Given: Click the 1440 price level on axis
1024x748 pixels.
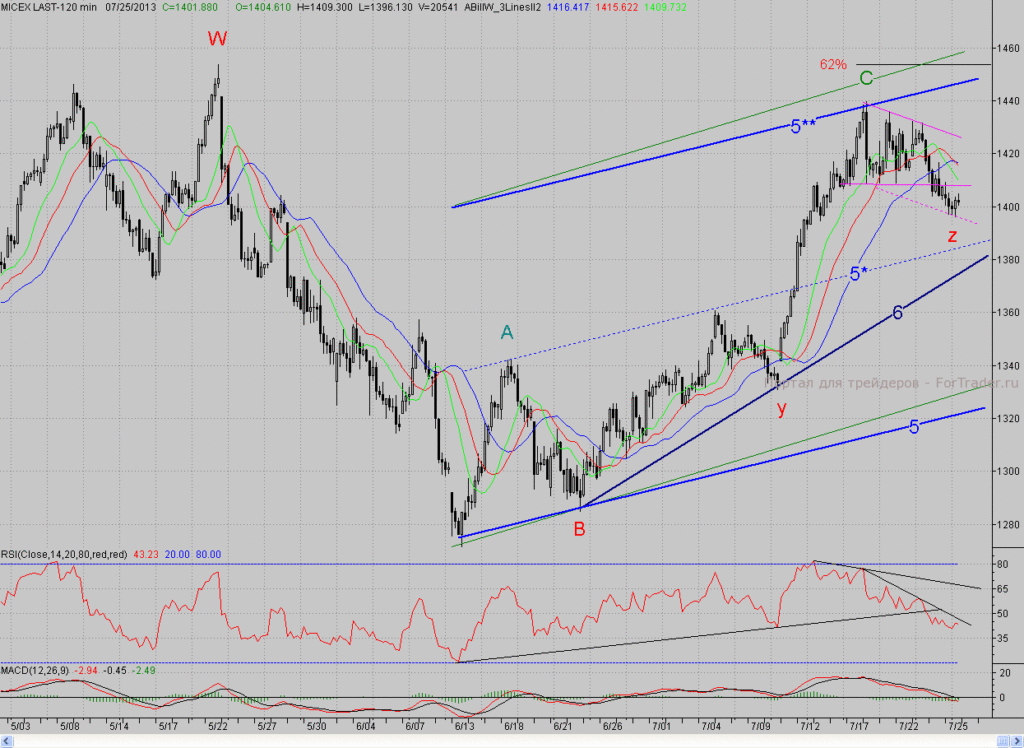Looking at the screenshot, I should pyautogui.click(x=1008, y=101).
